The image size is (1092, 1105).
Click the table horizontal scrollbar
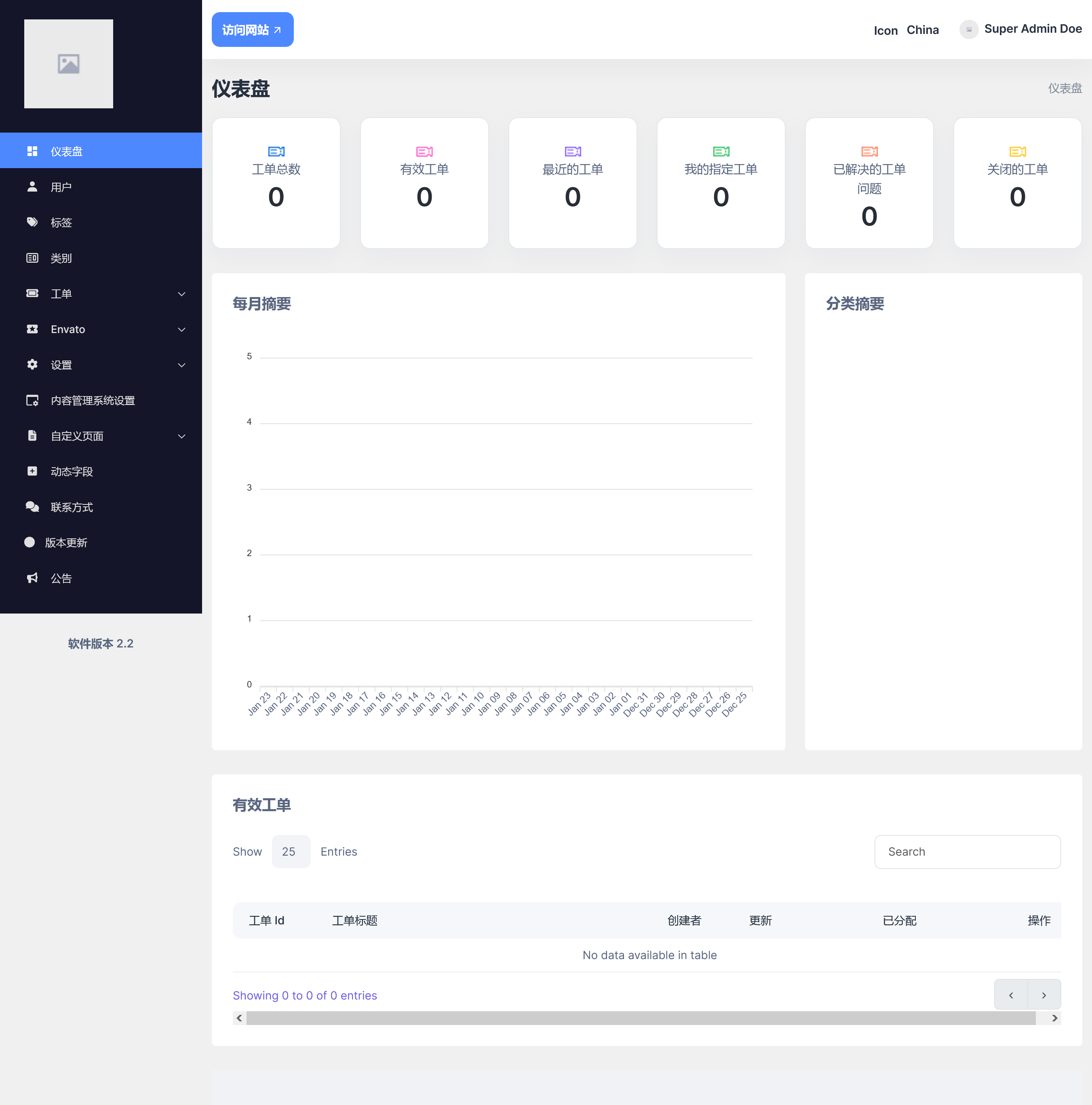click(641, 1018)
